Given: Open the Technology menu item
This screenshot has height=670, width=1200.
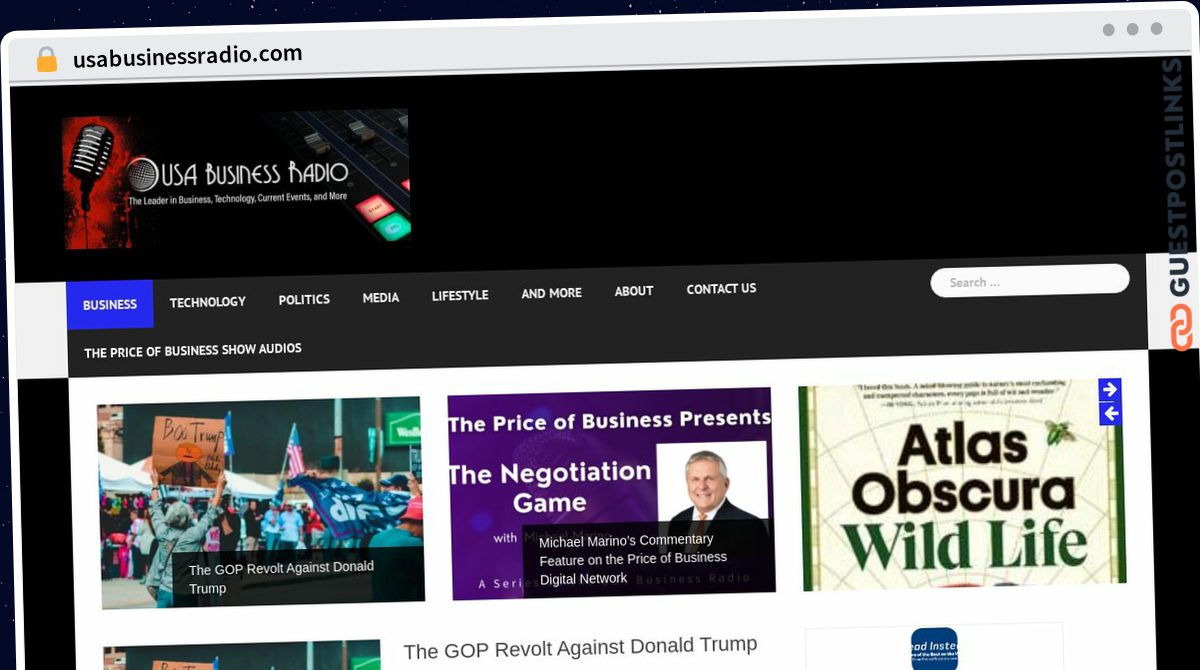Looking at the screenshot, I should coord(207,301).
